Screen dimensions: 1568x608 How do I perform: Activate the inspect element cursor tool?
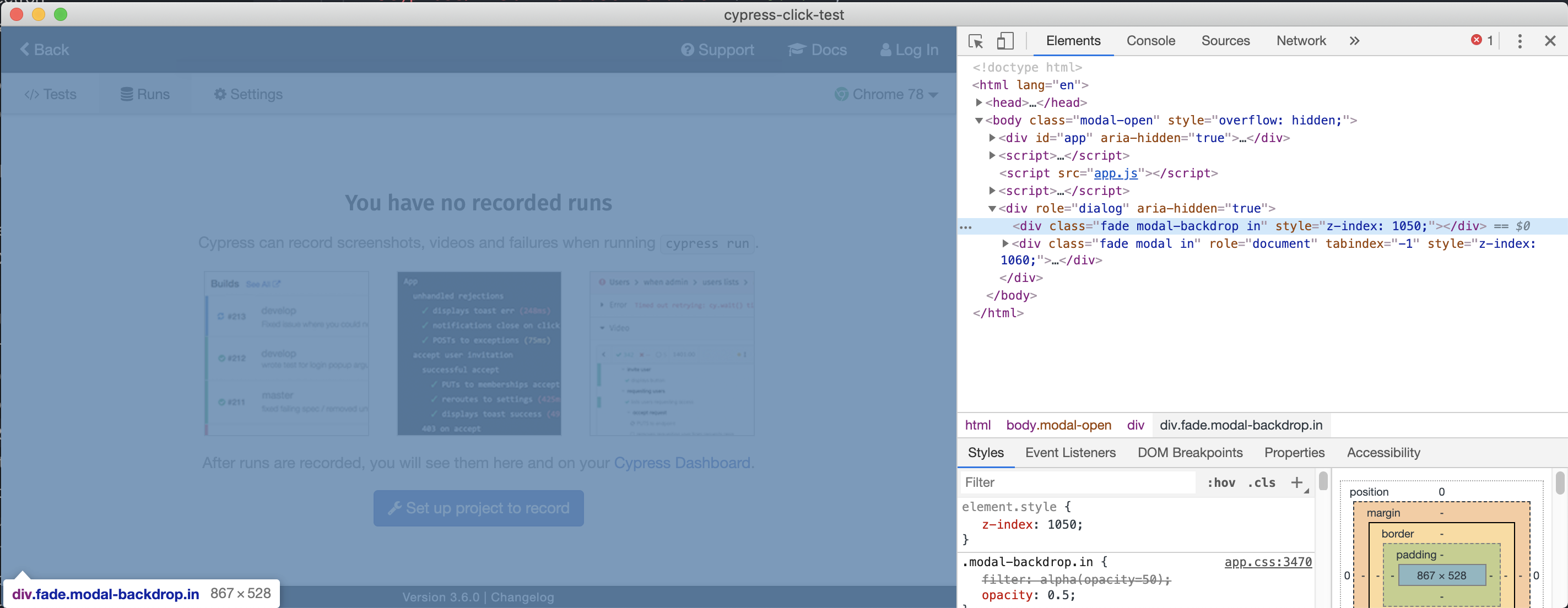point(975,41)
